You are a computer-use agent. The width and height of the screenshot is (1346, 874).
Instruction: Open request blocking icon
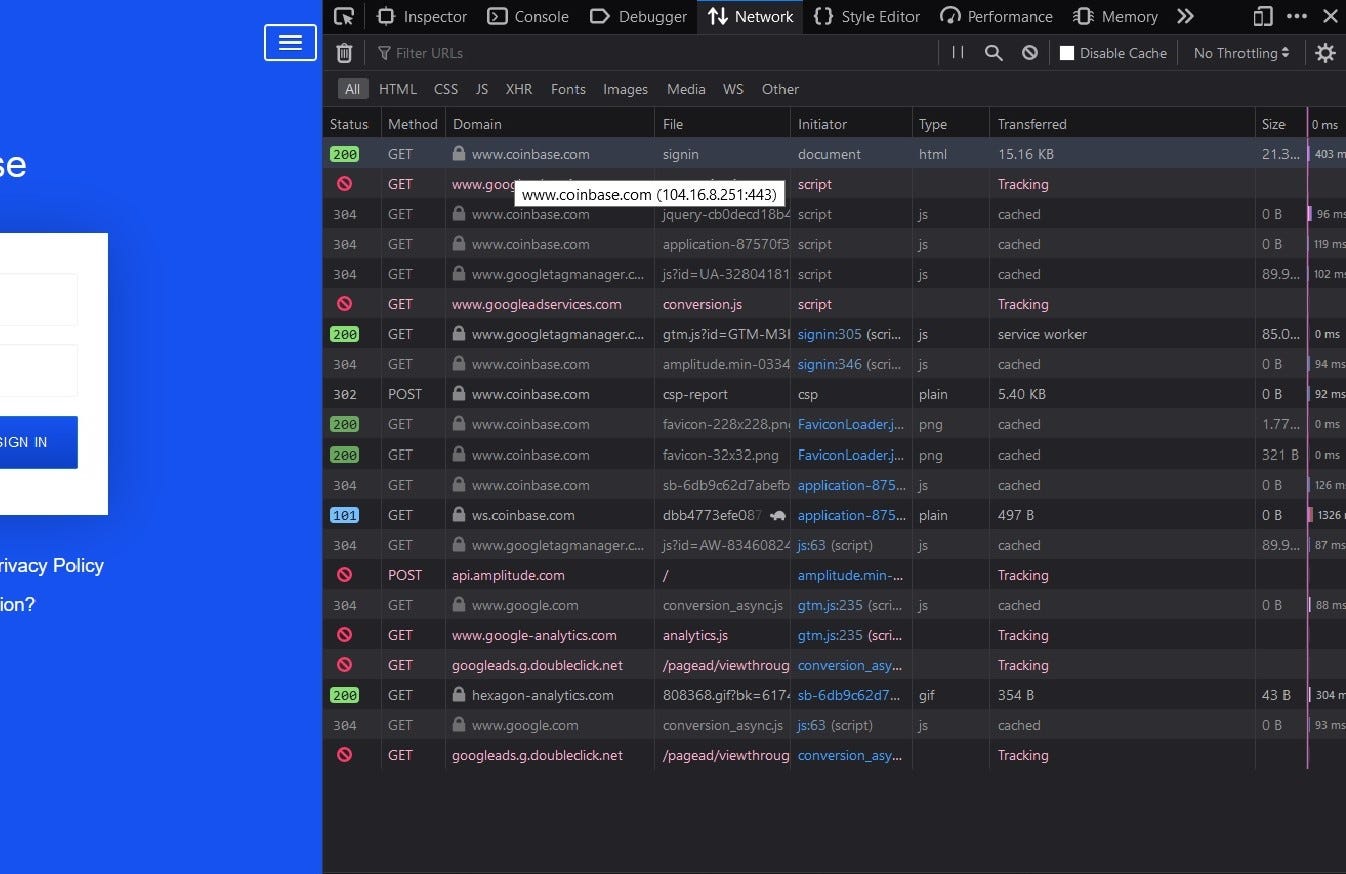[1029, 53]
